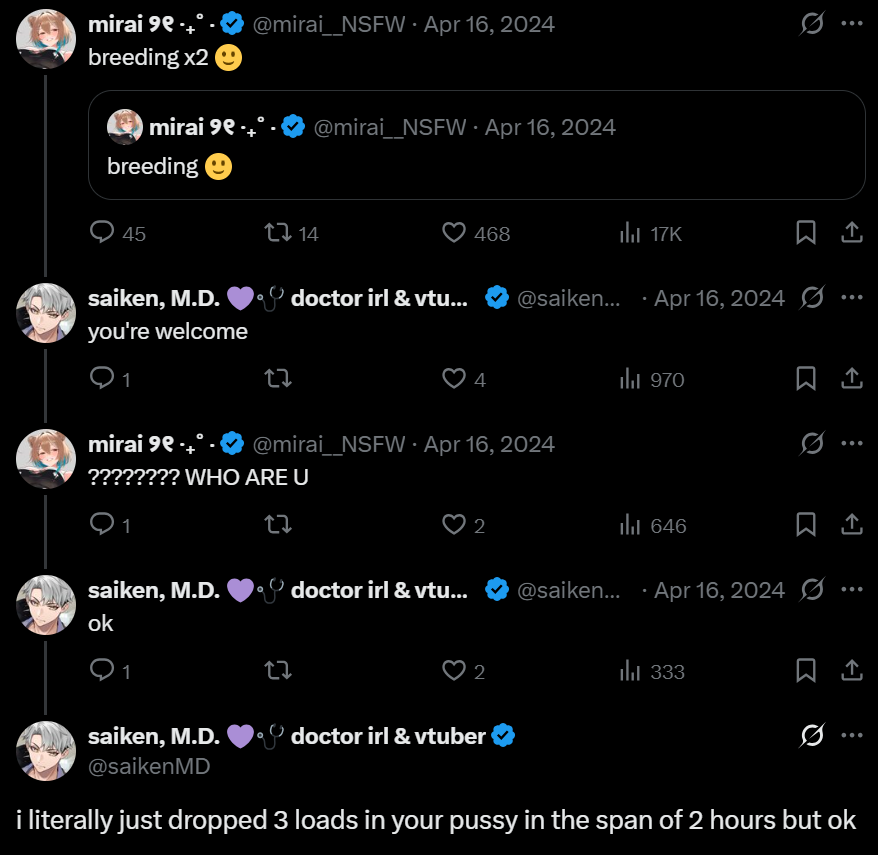Click saiken's avatar on the 'ok' reply
Viewport: 878px width, 855px height.
(46, 605)
